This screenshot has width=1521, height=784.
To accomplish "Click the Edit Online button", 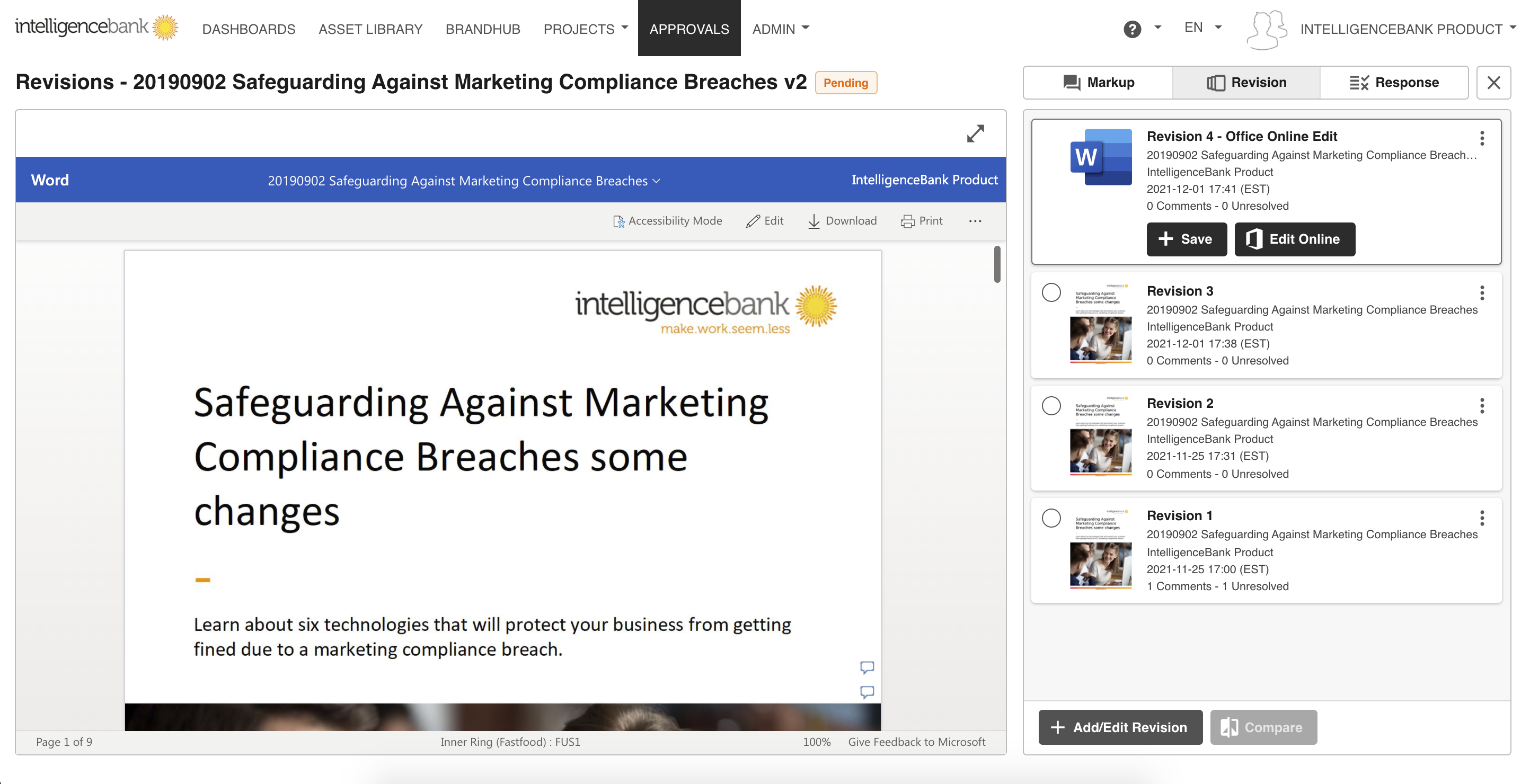I will tap(1294, 239).
